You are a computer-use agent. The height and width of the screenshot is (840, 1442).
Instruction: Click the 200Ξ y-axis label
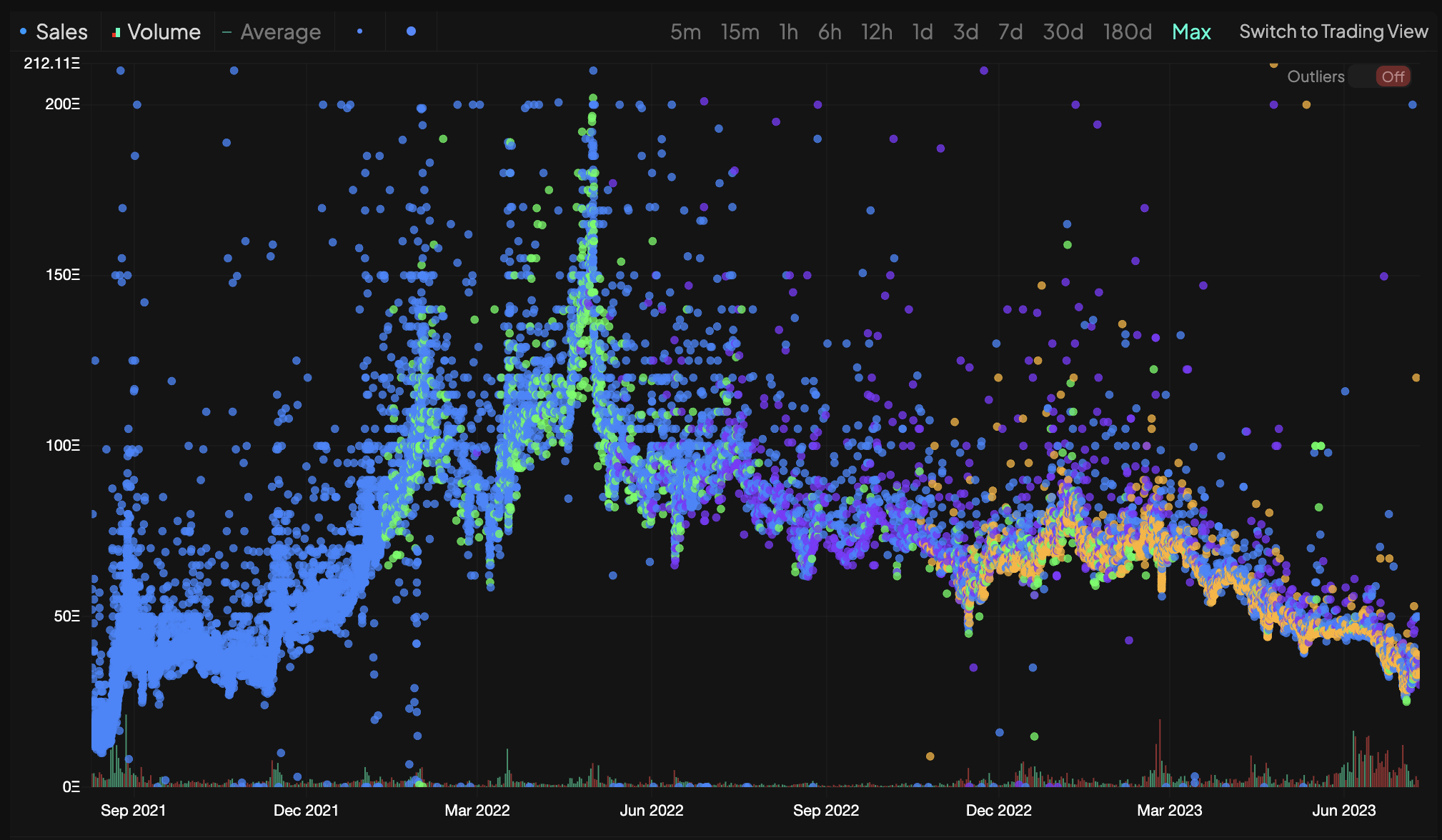[62, 104]
